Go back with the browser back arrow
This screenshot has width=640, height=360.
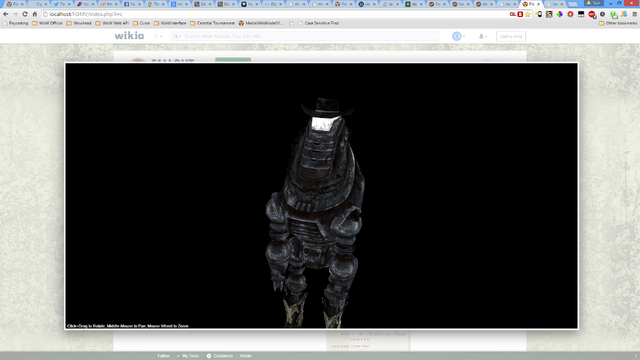tap(6, 14)
